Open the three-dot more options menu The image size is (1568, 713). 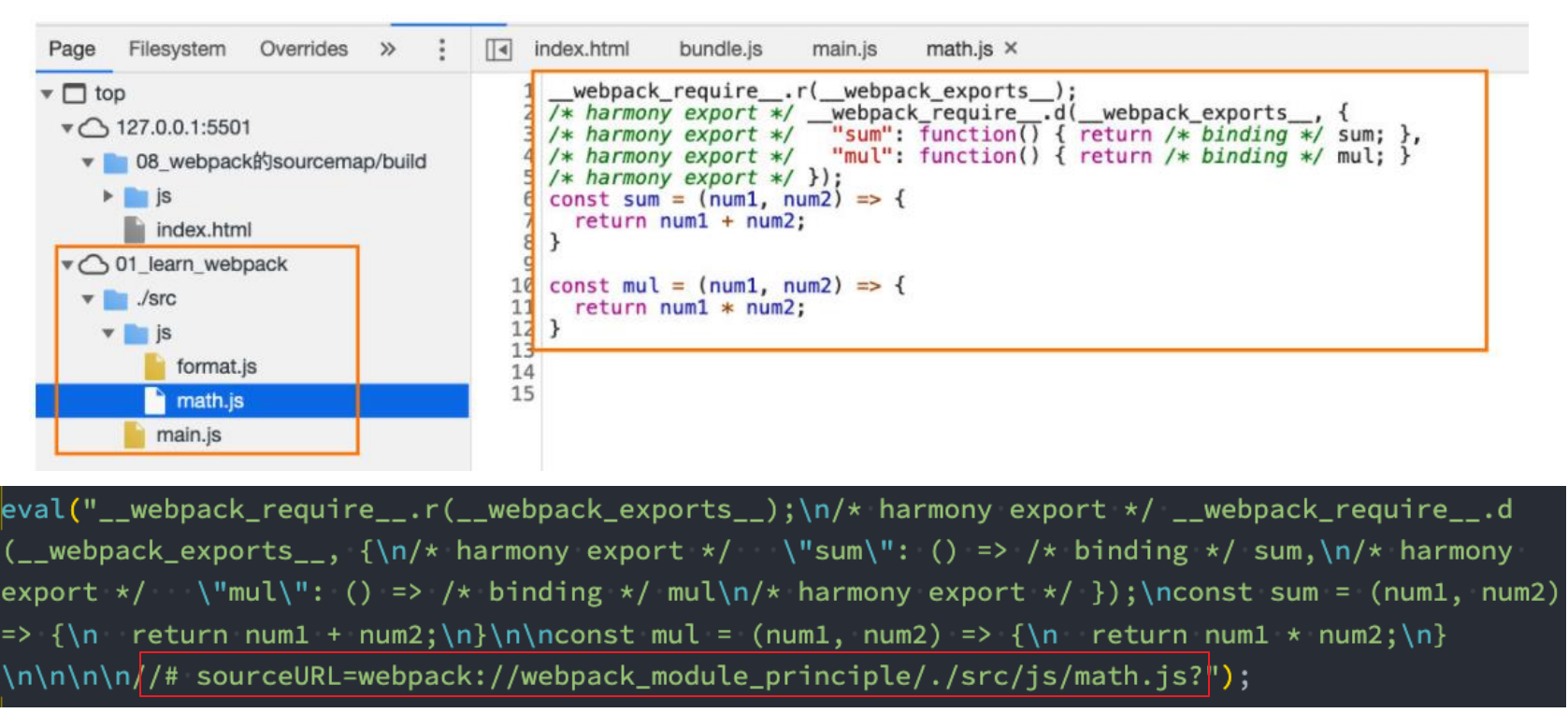[442, 50]
